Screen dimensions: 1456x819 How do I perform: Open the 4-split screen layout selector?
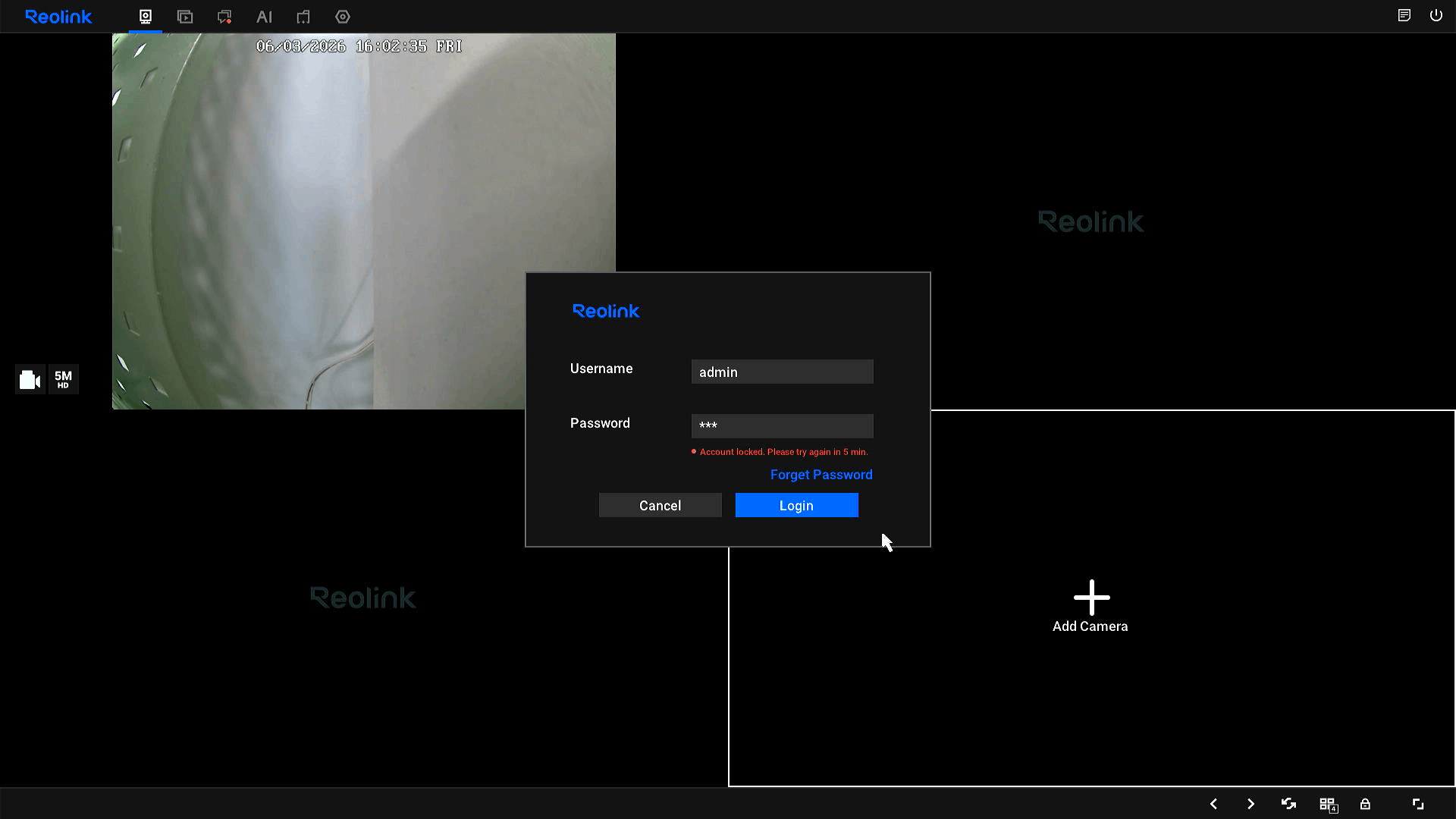click(1328, 804)
